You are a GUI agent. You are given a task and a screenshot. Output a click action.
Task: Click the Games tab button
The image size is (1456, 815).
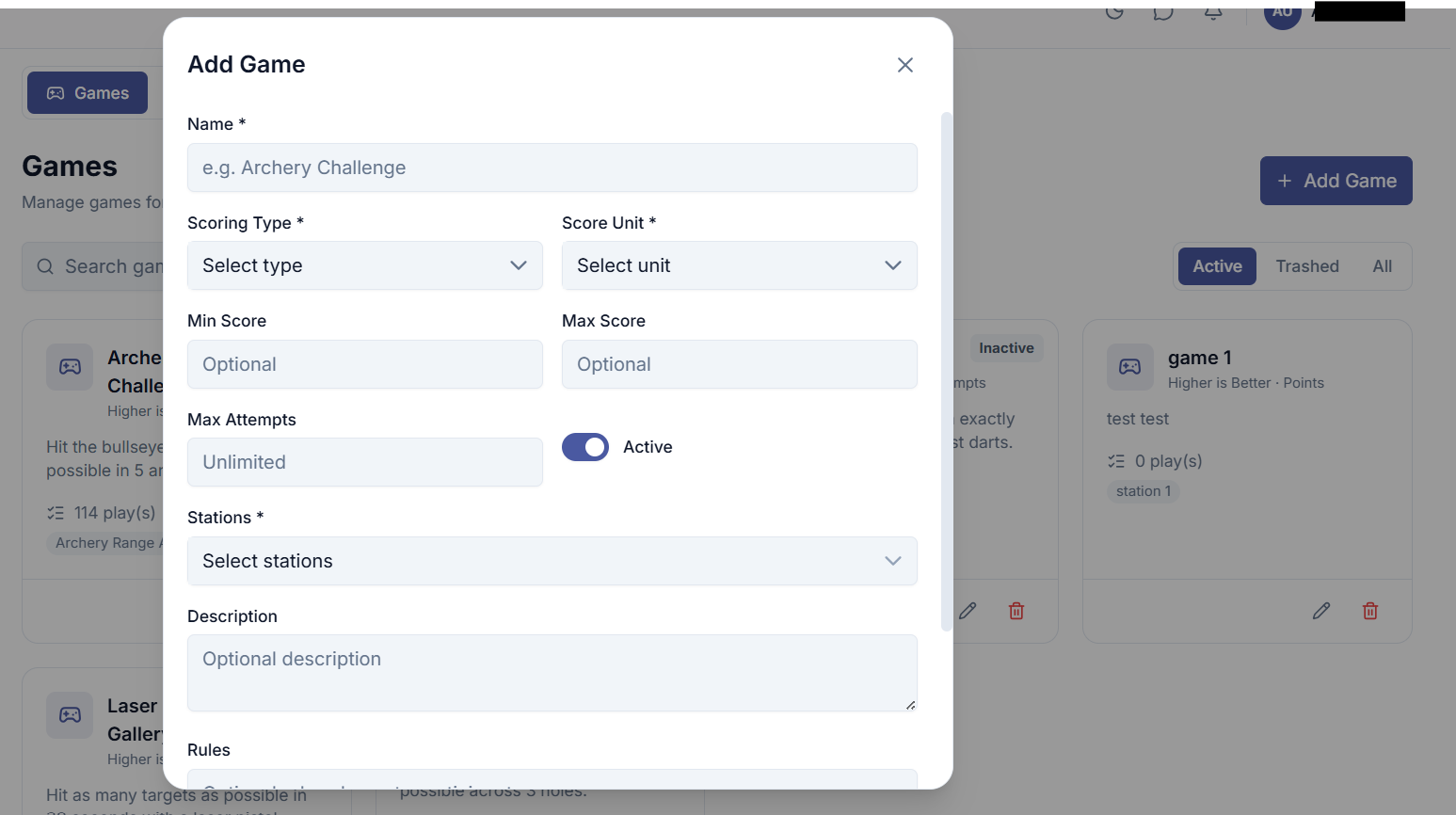88,93
